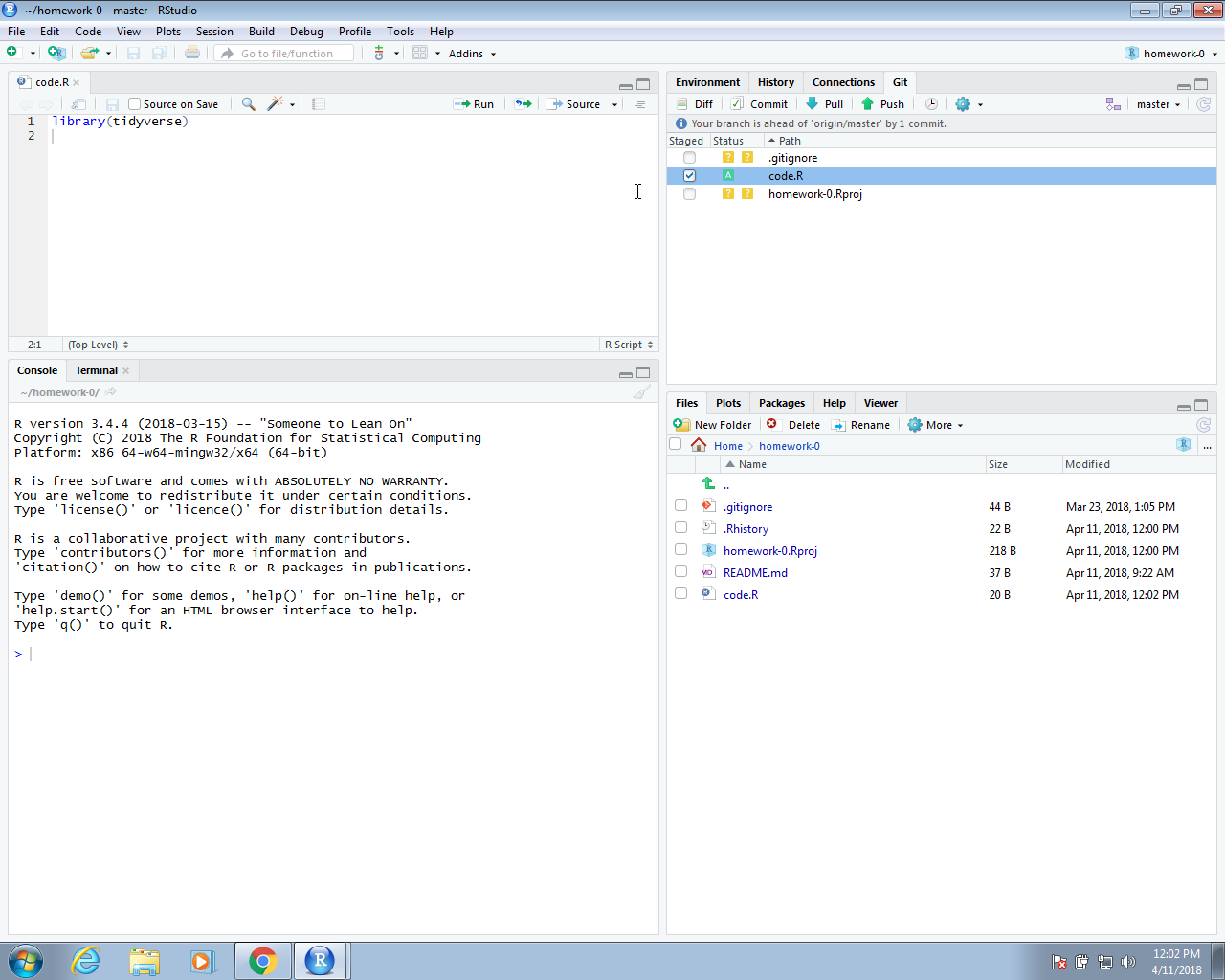Click the clear console broom icon
Image resolution: width=1225 pixels, height=980 pixels.
(x=641, y=391)
